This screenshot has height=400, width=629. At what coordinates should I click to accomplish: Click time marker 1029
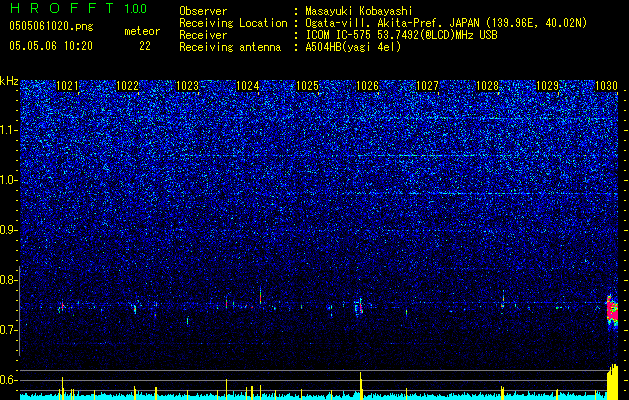pyautogui.click(x=548, y=86)
